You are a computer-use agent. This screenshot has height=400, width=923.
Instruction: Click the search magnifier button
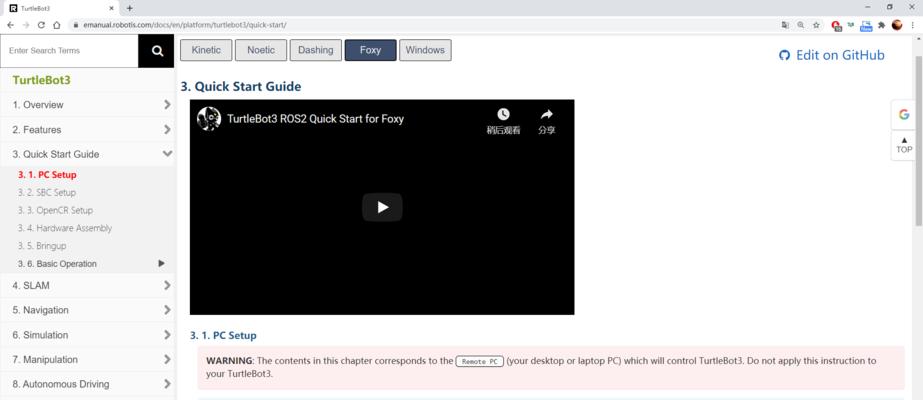157,51
